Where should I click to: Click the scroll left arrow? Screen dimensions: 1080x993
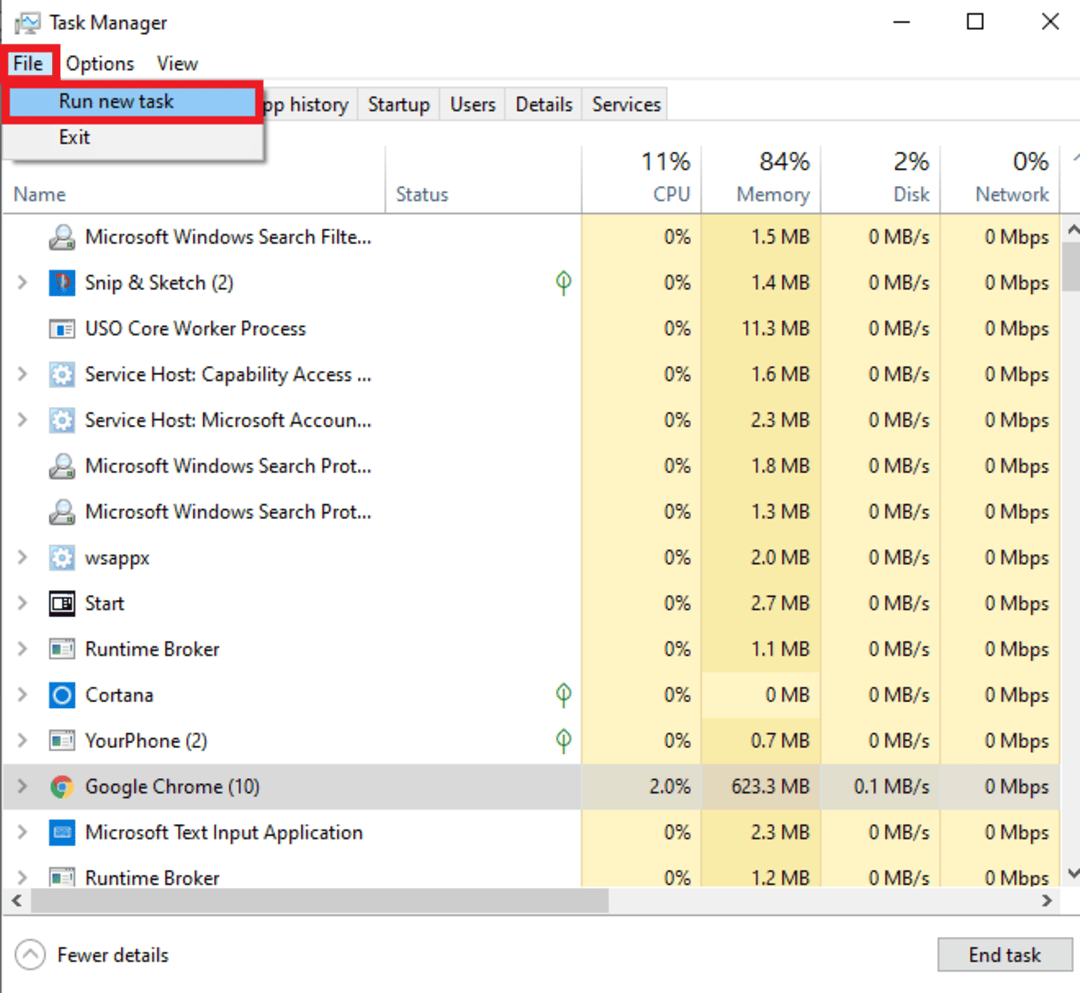(17, 901)
